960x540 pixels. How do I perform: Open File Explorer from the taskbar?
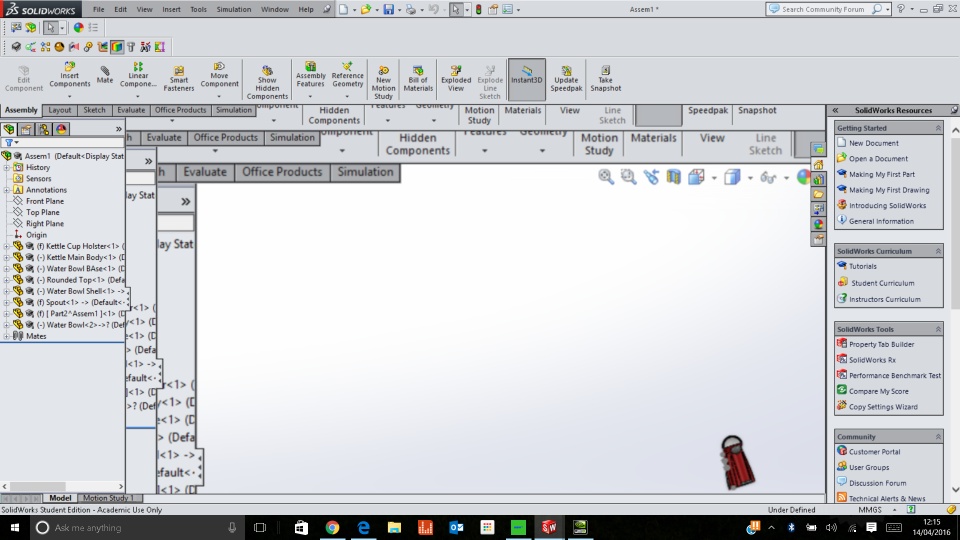coord(394,528)
